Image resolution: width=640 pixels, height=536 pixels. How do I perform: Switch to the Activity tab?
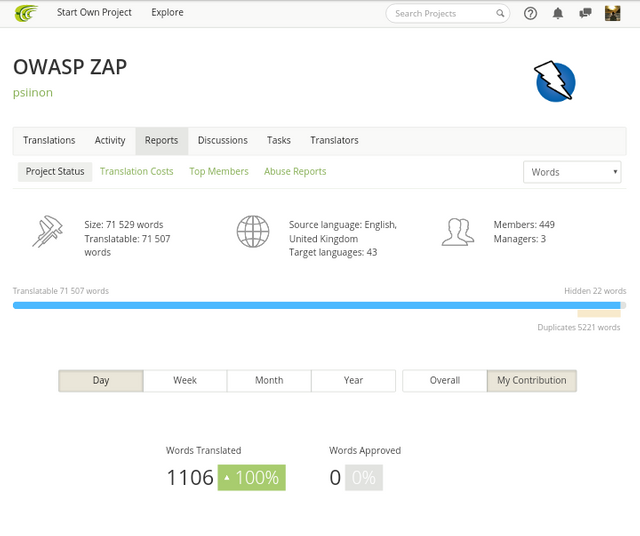(110, 140)
